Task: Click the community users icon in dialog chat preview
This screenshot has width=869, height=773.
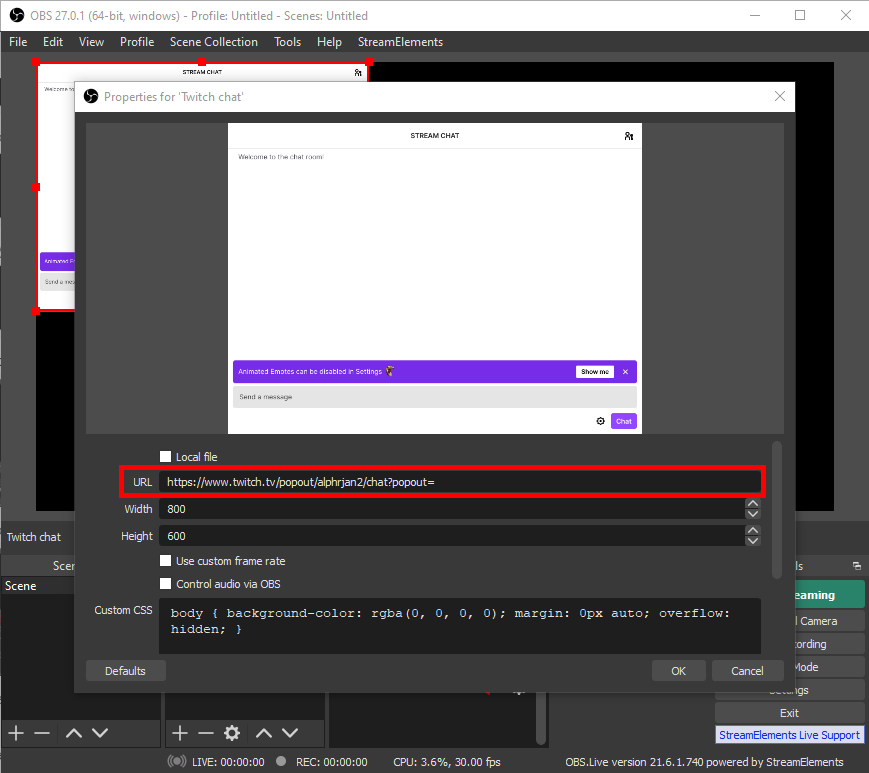Action: 628,136
